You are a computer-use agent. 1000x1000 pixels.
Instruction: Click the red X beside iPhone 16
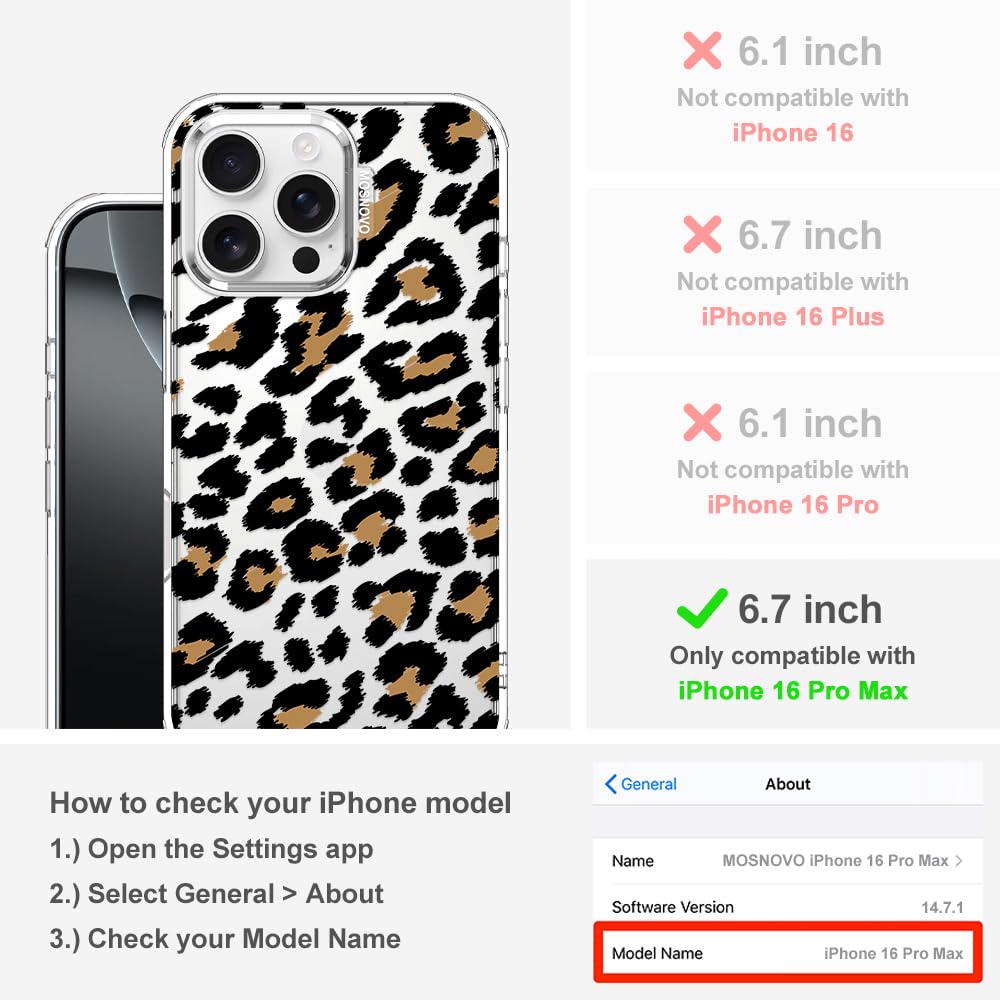702,50
